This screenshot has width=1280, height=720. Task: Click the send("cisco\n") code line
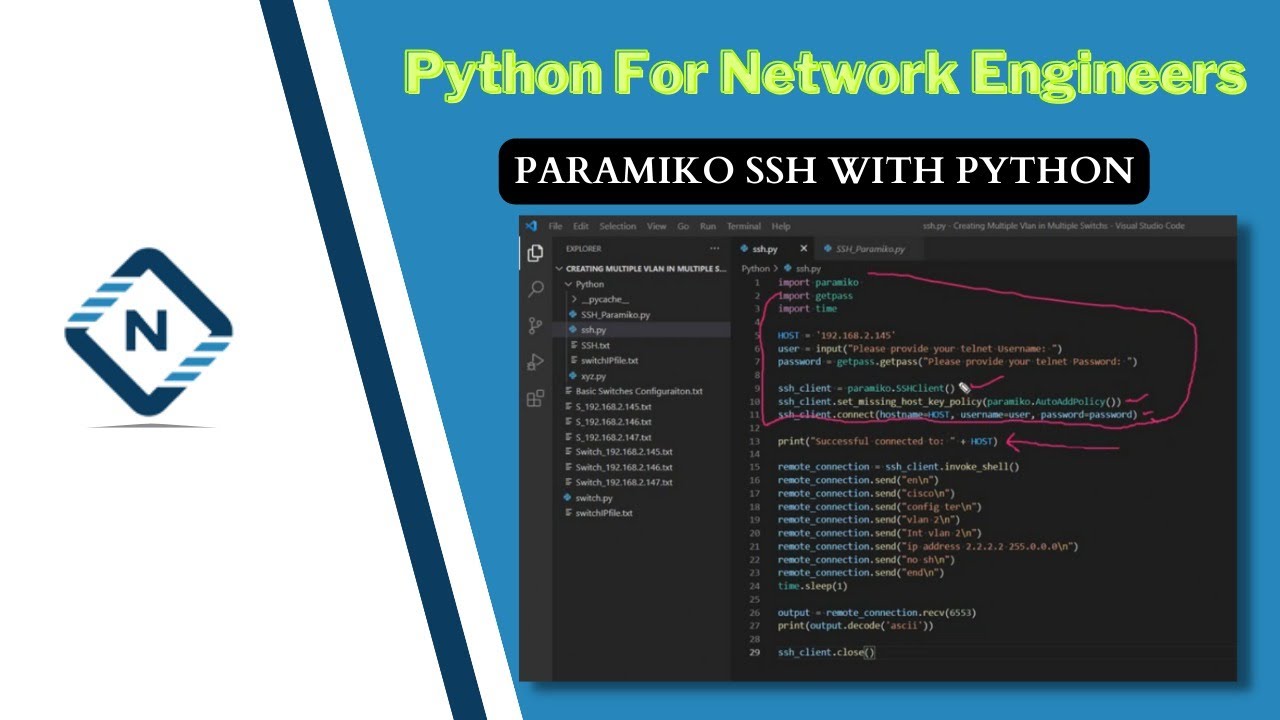click(866, 493)
